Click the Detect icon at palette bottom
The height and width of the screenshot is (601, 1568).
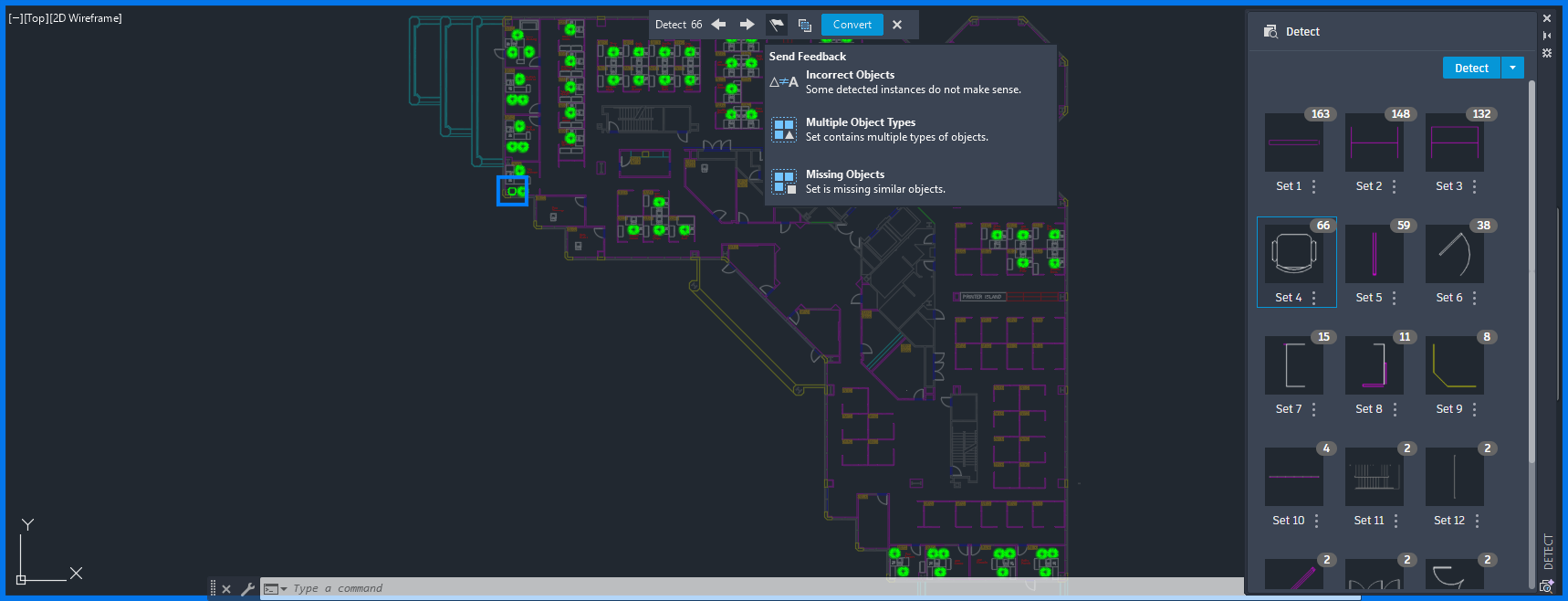tap(1547, 586)
